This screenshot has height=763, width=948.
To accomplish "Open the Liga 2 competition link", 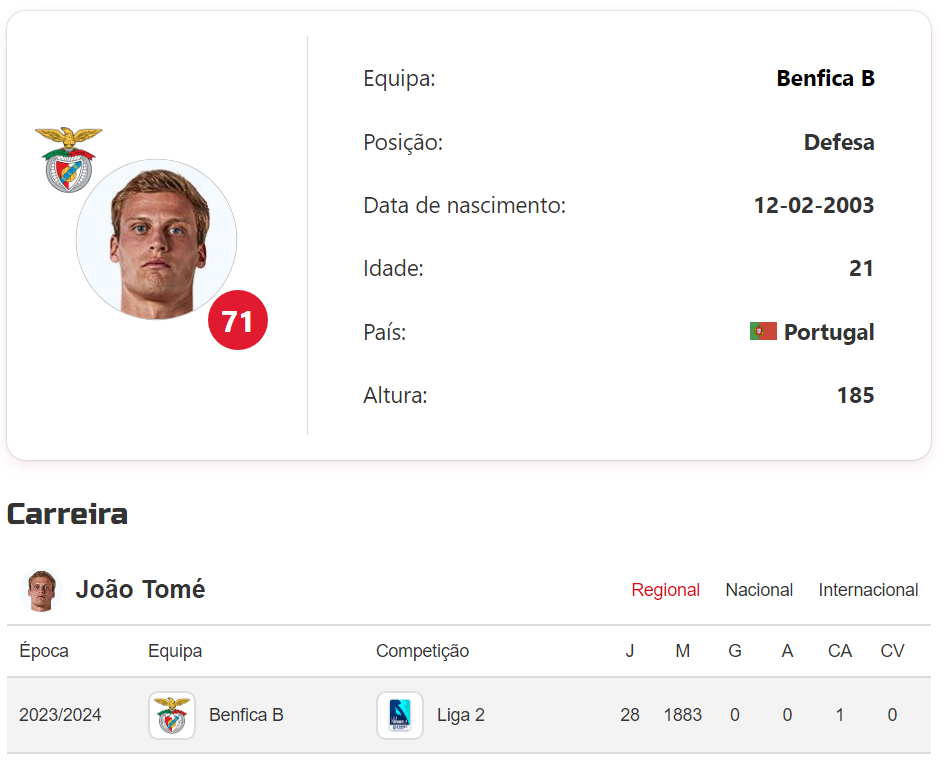I will [x=461, y=715].
